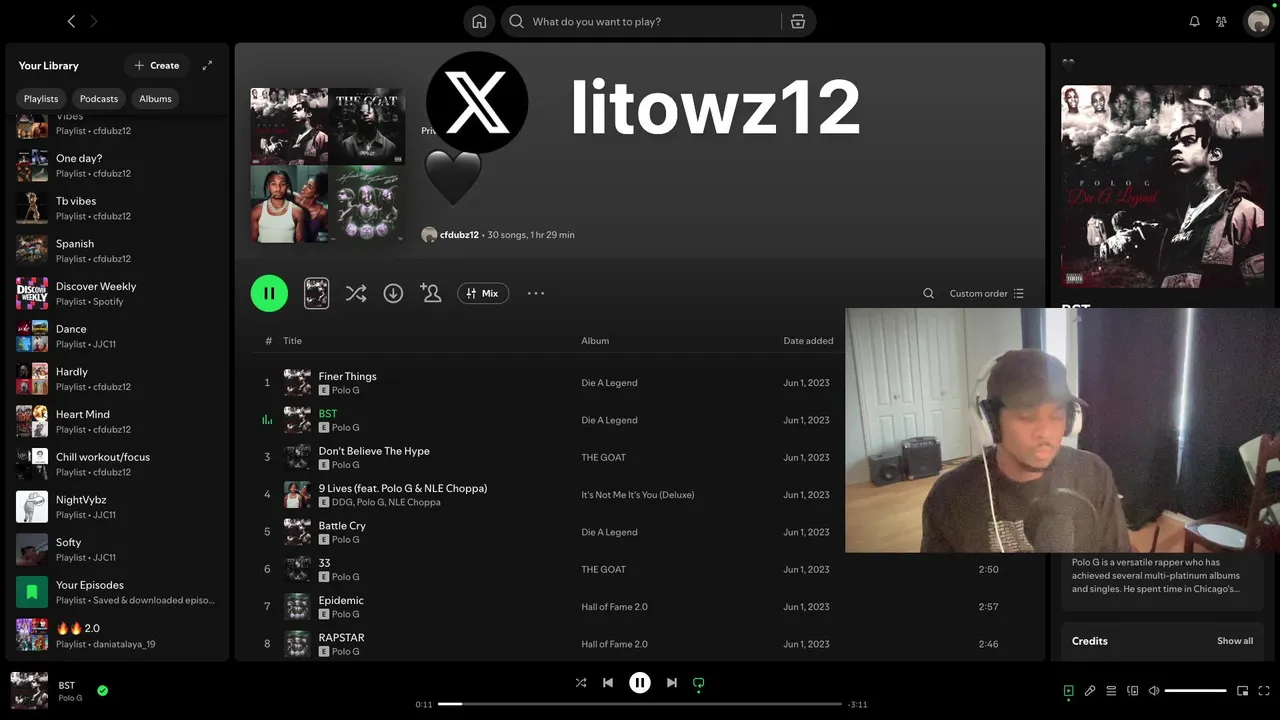Seek on the track progress bar

tap(640, 704)
